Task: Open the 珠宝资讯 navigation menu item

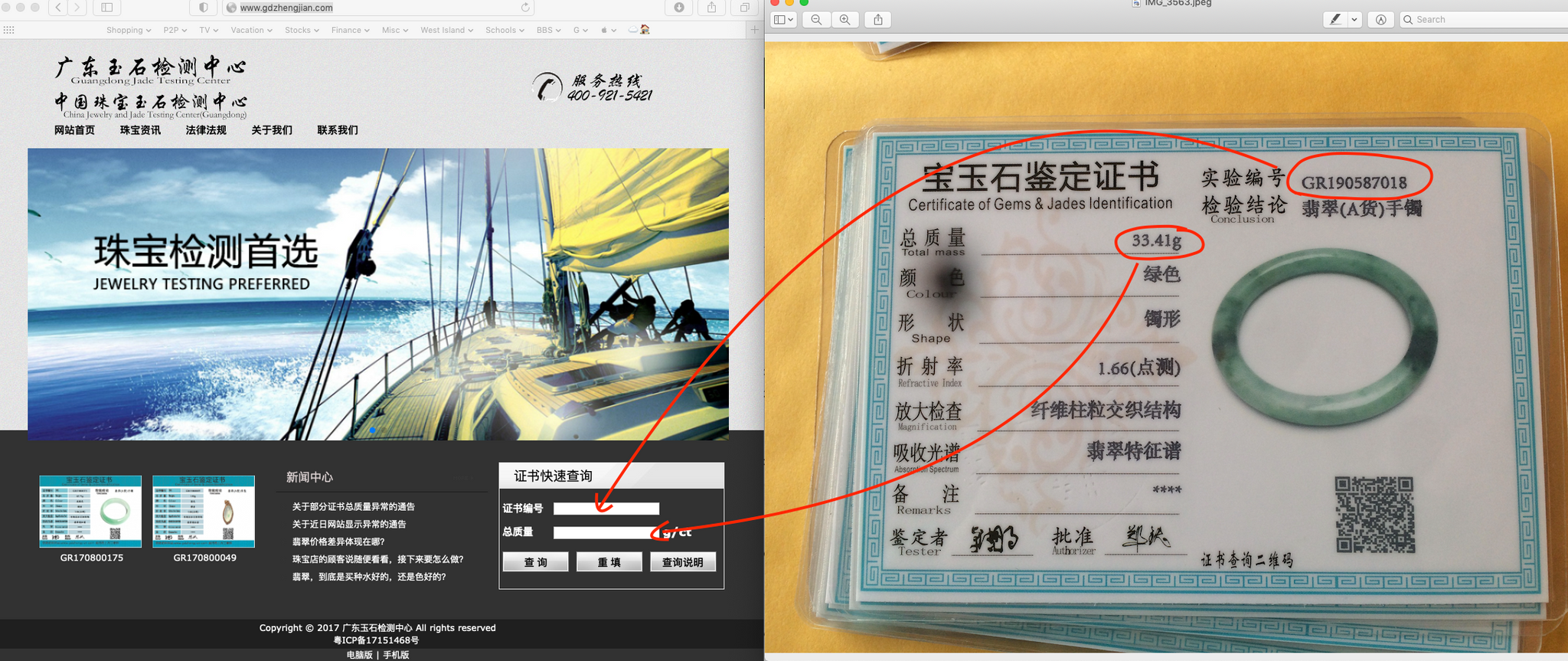Action: (140, 130)
